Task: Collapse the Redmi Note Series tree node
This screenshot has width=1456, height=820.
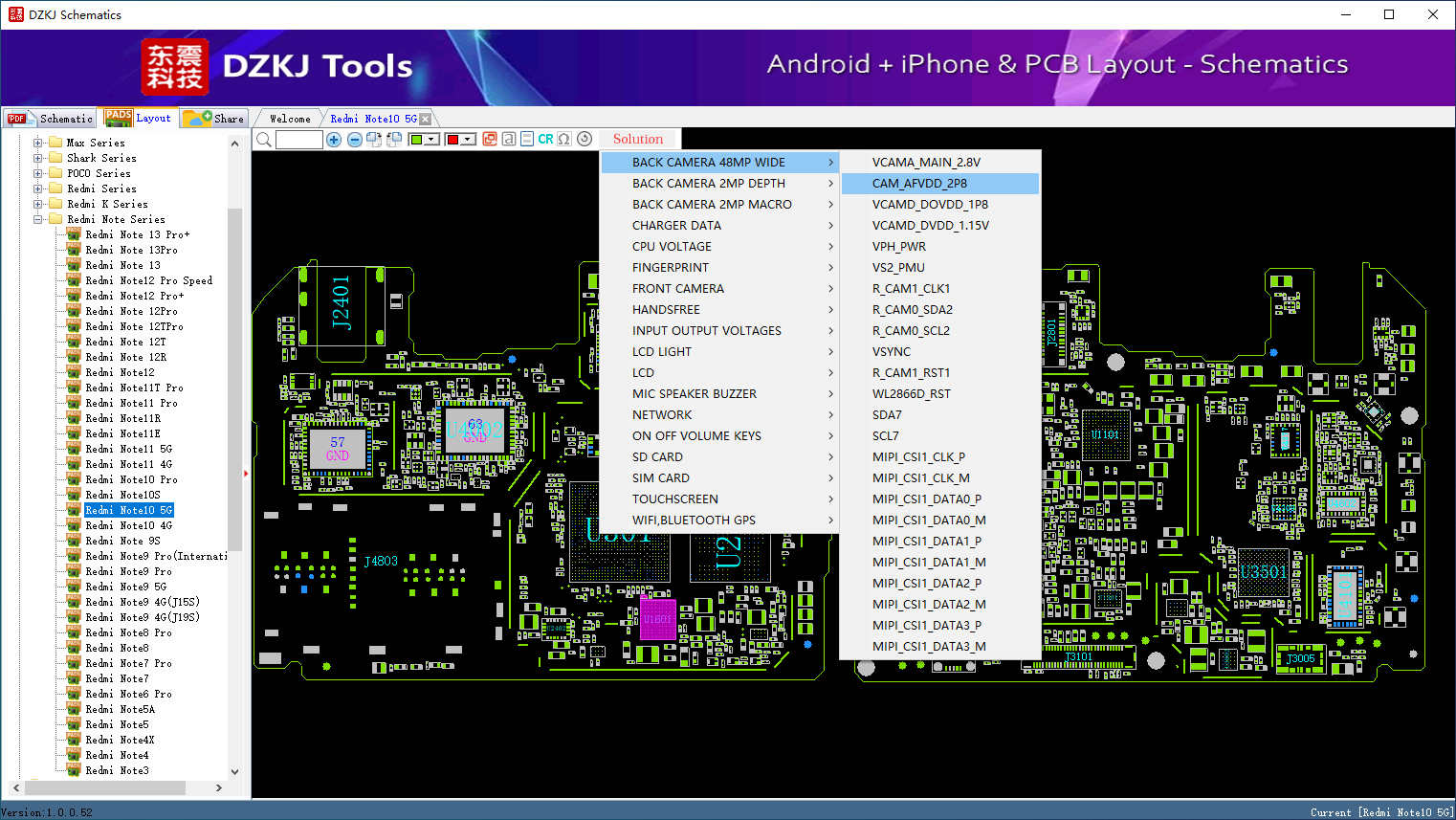Action: (38, 219)
